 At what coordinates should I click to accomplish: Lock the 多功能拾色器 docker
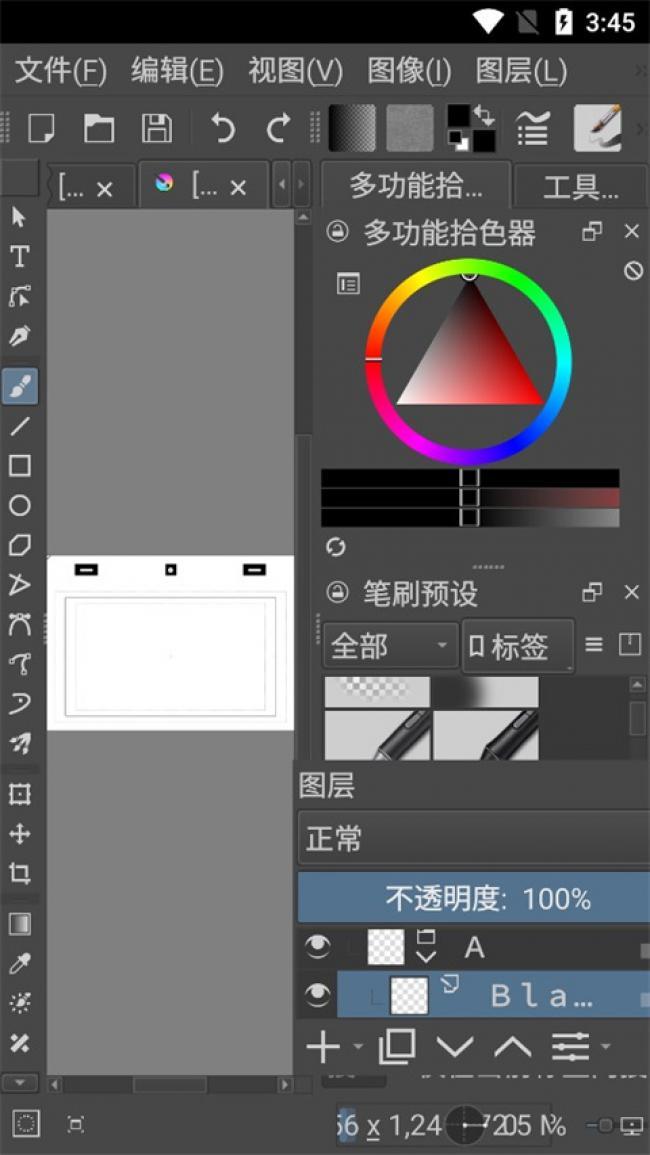(x=339, y=232)
